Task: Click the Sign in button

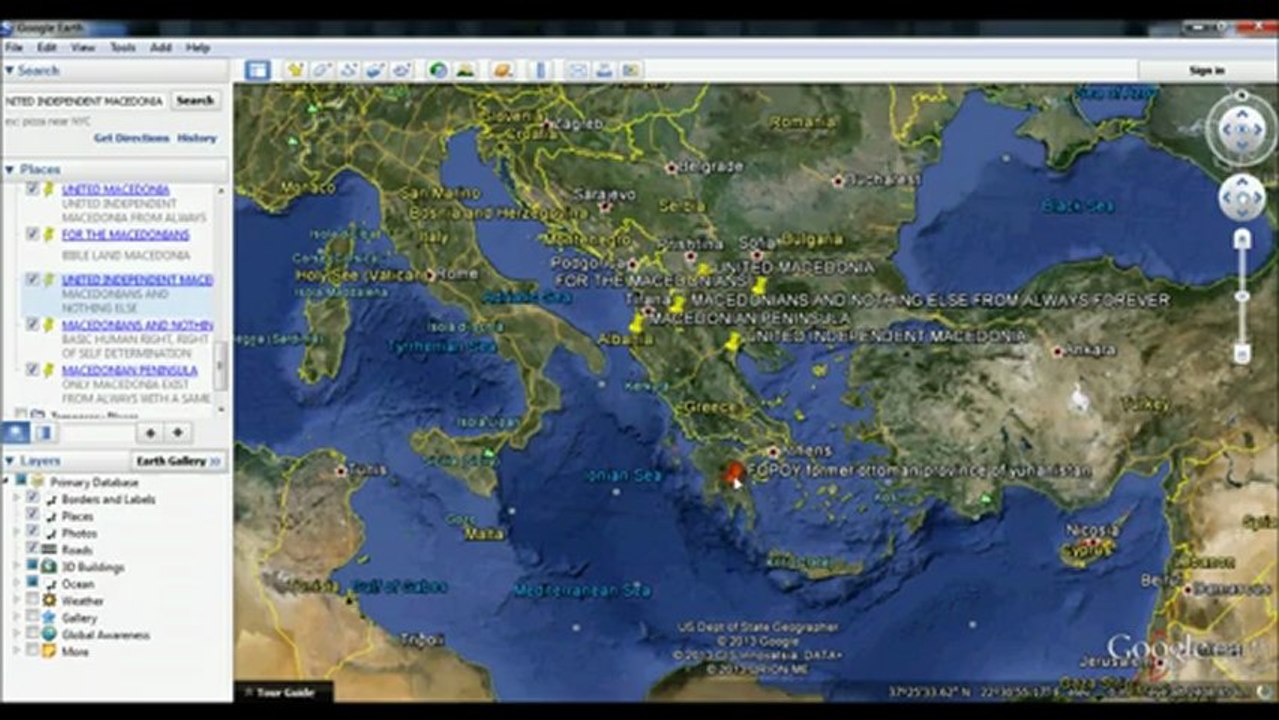Action: click(1206, 70)
